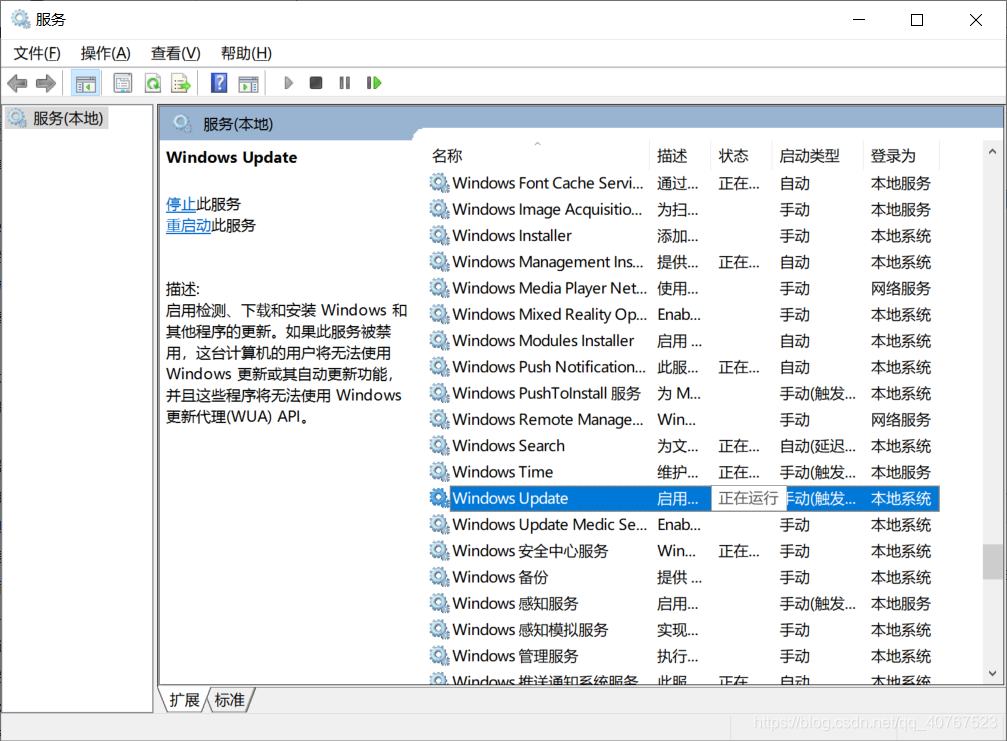Click 自动(延迟 startup type of Windows Search
The width and height of the screenshot is (1007, 741).
point(818,446)
